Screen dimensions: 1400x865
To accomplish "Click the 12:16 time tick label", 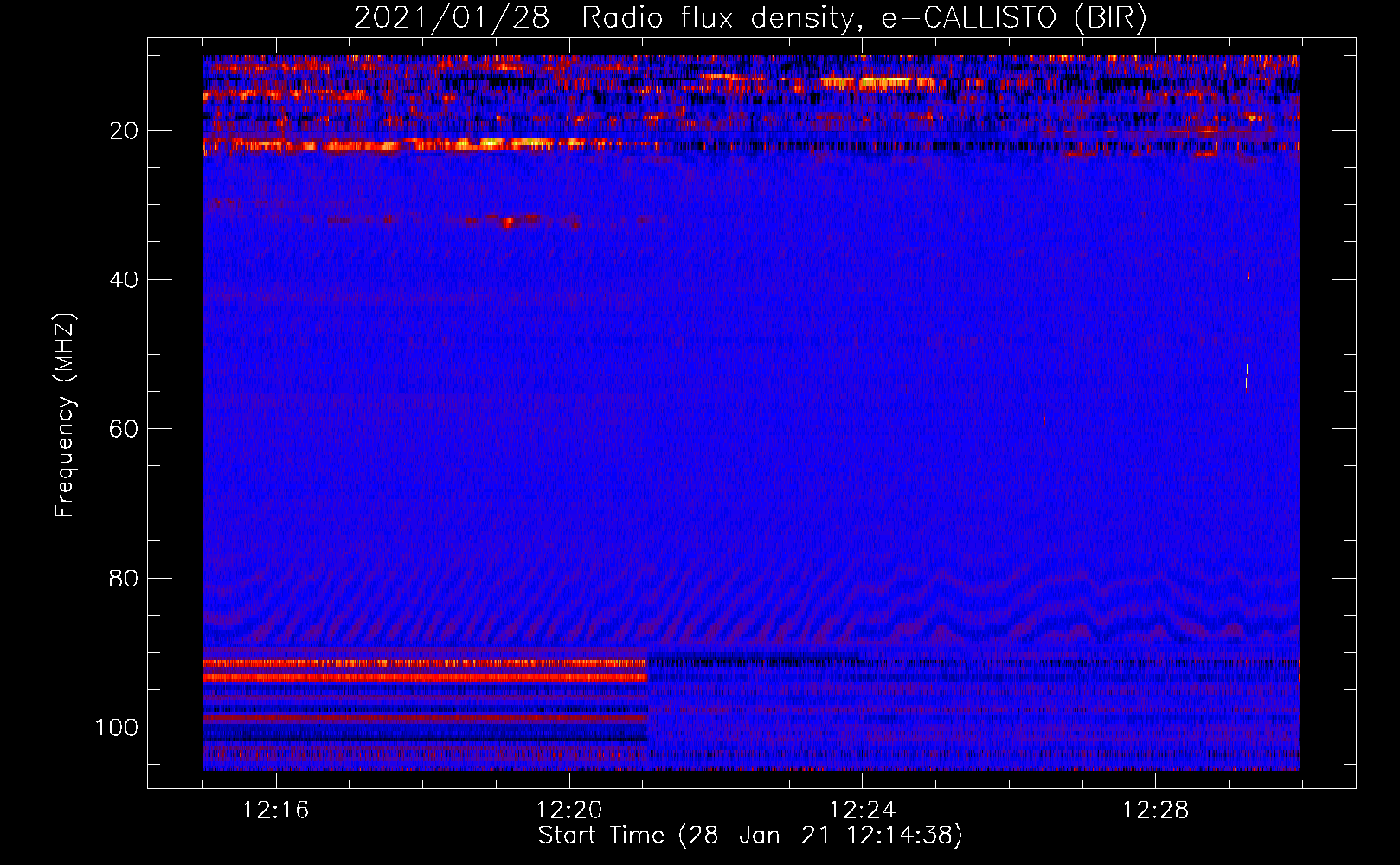I will [x=276, y=811].
